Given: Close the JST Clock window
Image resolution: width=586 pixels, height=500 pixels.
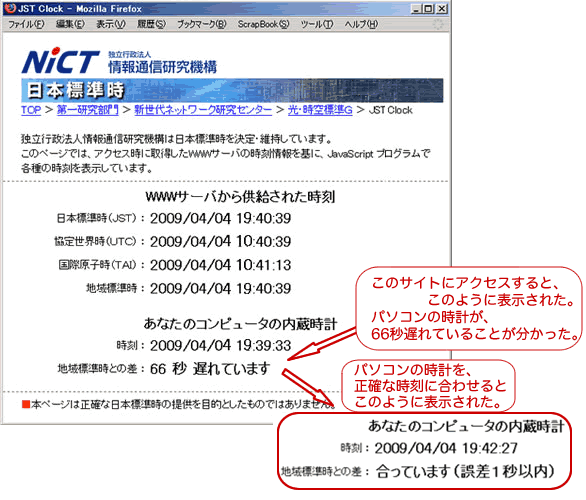Looking at the screenshot, I should point(441,9).
